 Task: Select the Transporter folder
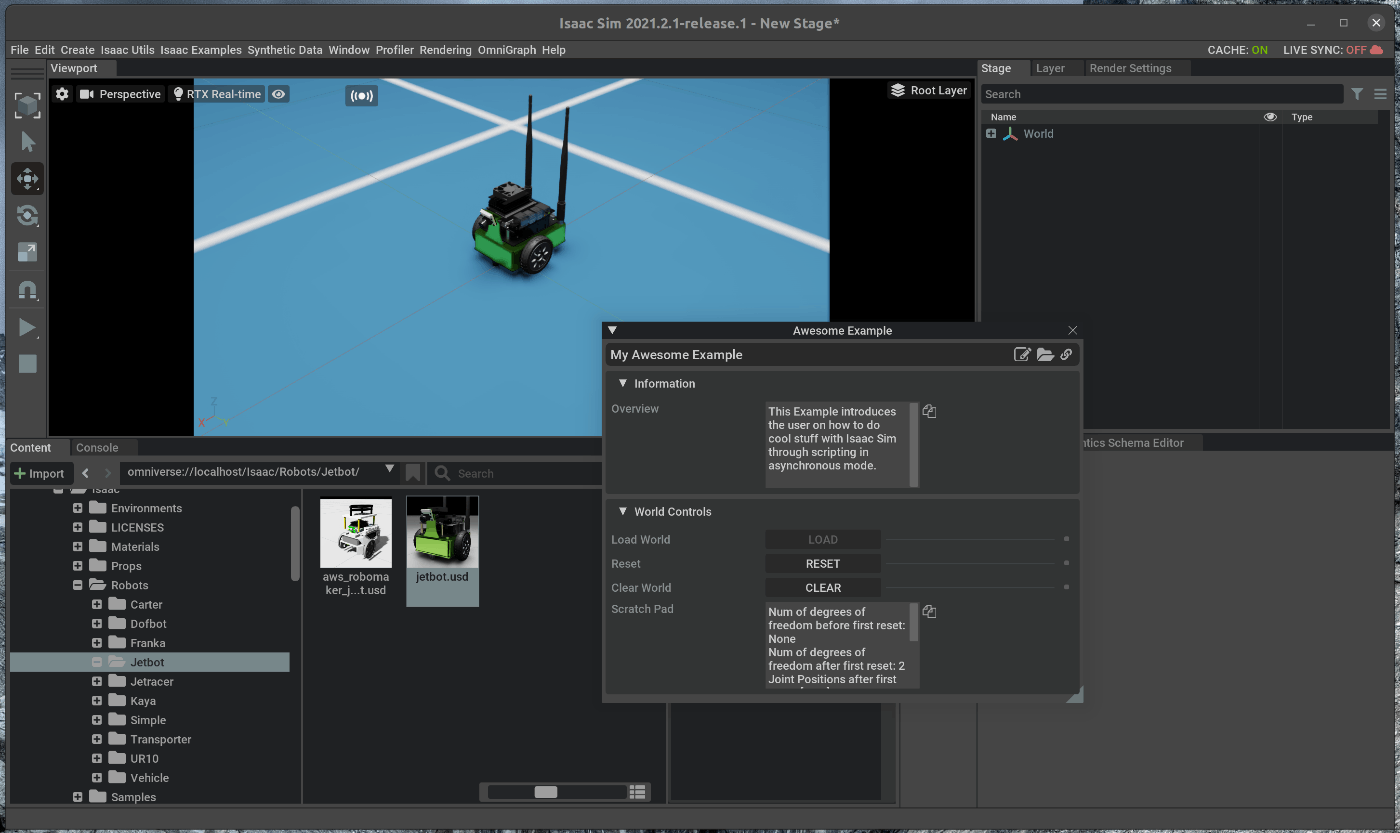tap(160, 739)
